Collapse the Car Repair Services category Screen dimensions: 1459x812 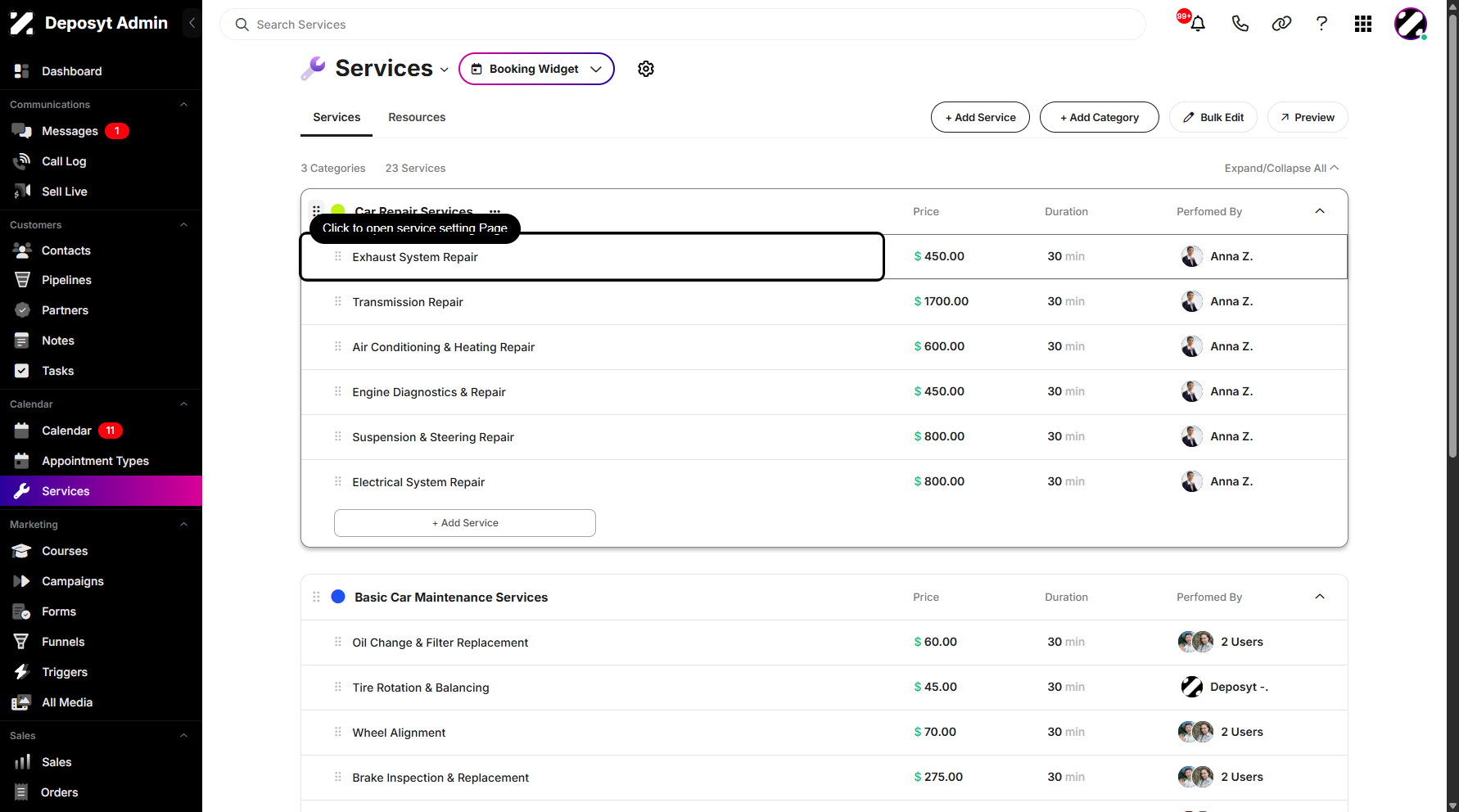(x=1320, y=211)
